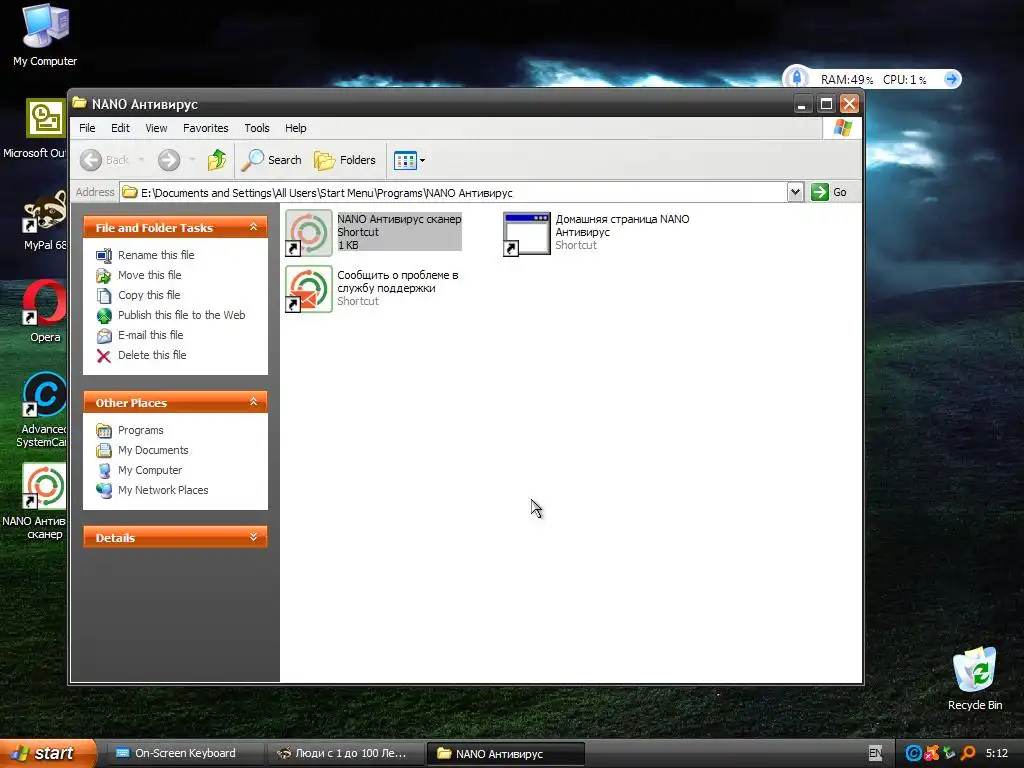Click E-mail this file

(x=139, y=335)
